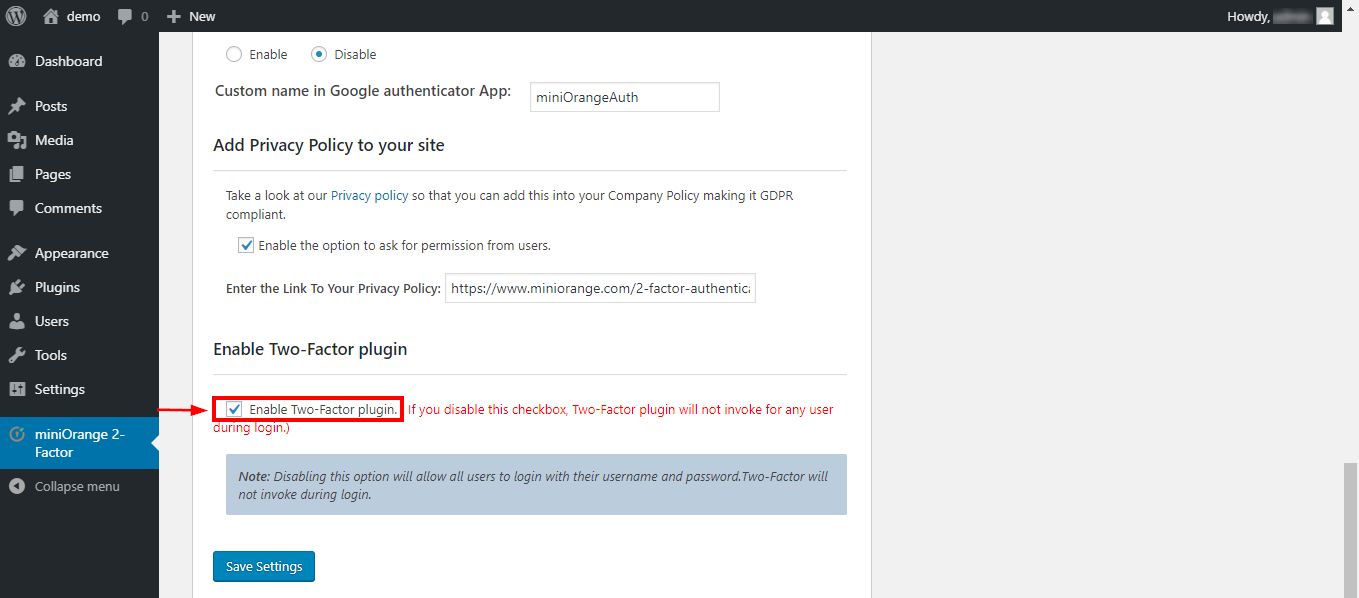The height and width of the screenshot is (598, 1359).
Task: Click the user avatar in admin bar
Action: coord(1325,16)
